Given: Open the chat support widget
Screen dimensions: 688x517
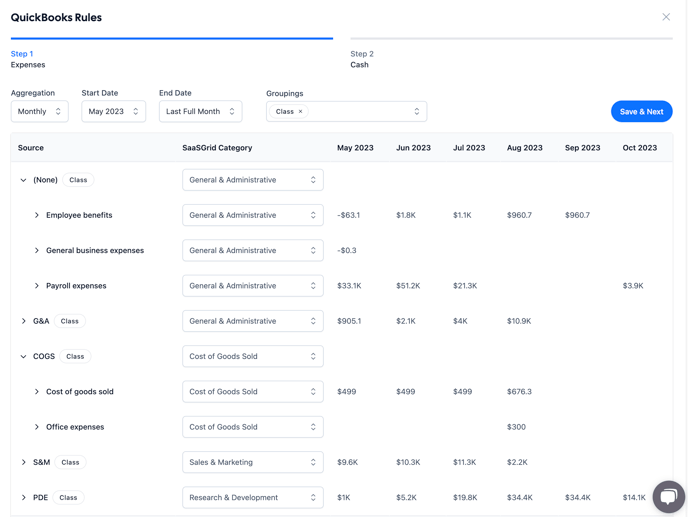Looking at the screenshot, I should click(x=668, y=496).
